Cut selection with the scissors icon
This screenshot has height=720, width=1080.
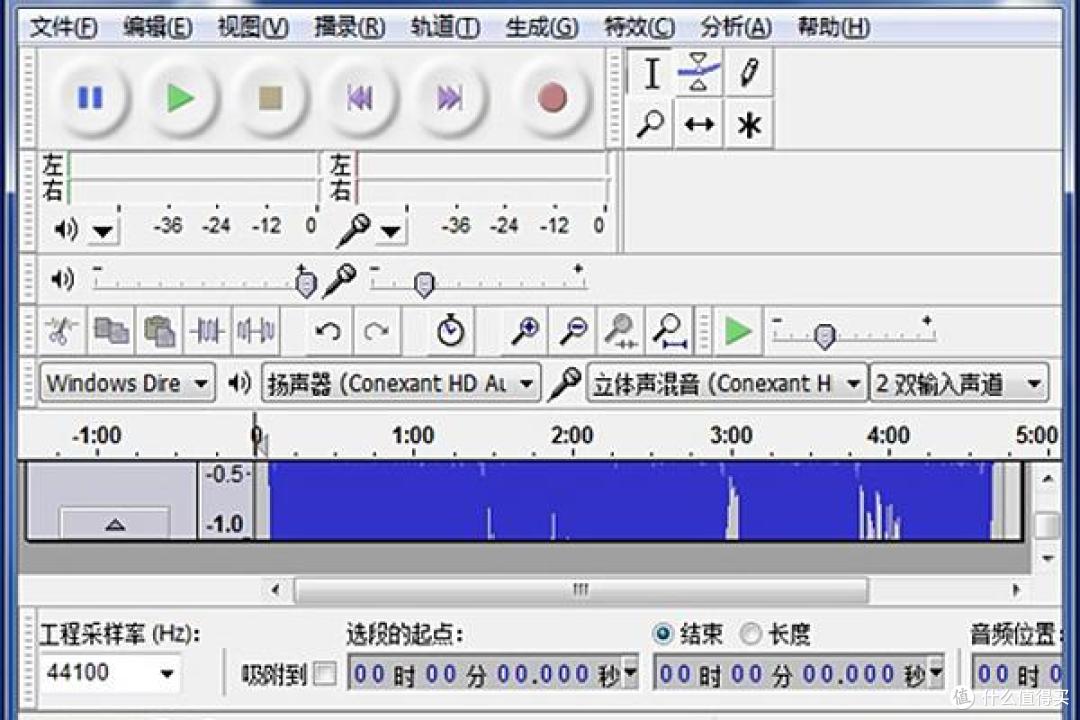pyautogui.click(x=61, y=331)
